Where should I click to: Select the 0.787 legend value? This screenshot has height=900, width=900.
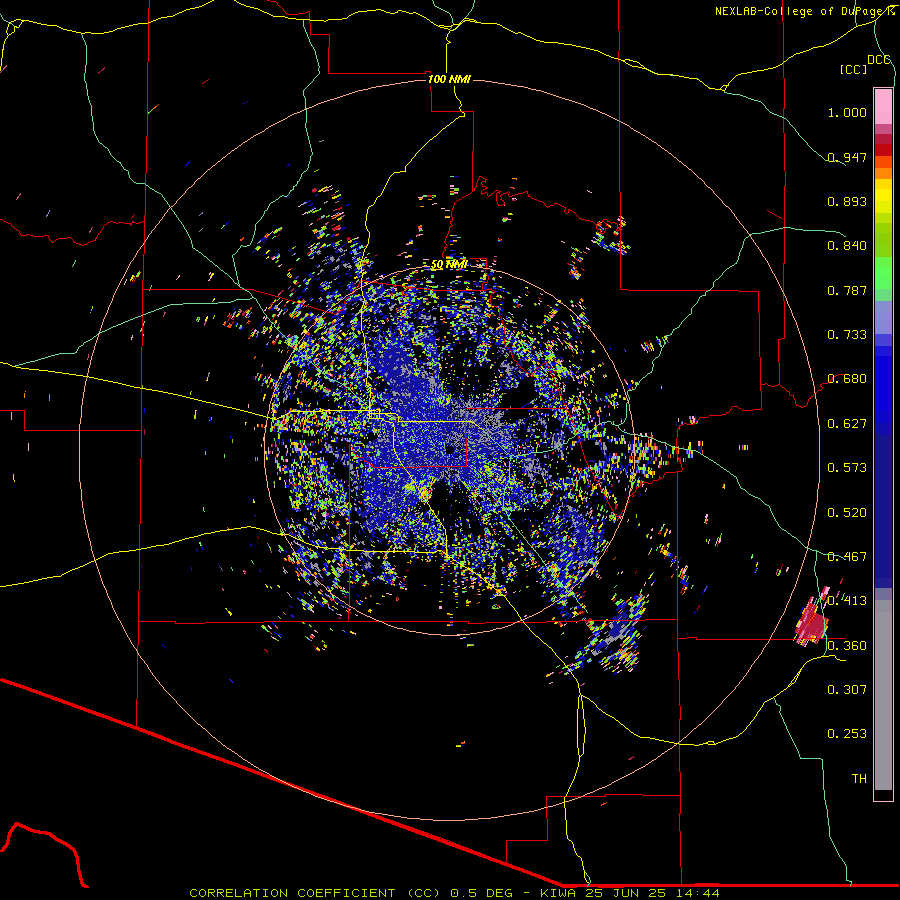(x=847, y=290)
